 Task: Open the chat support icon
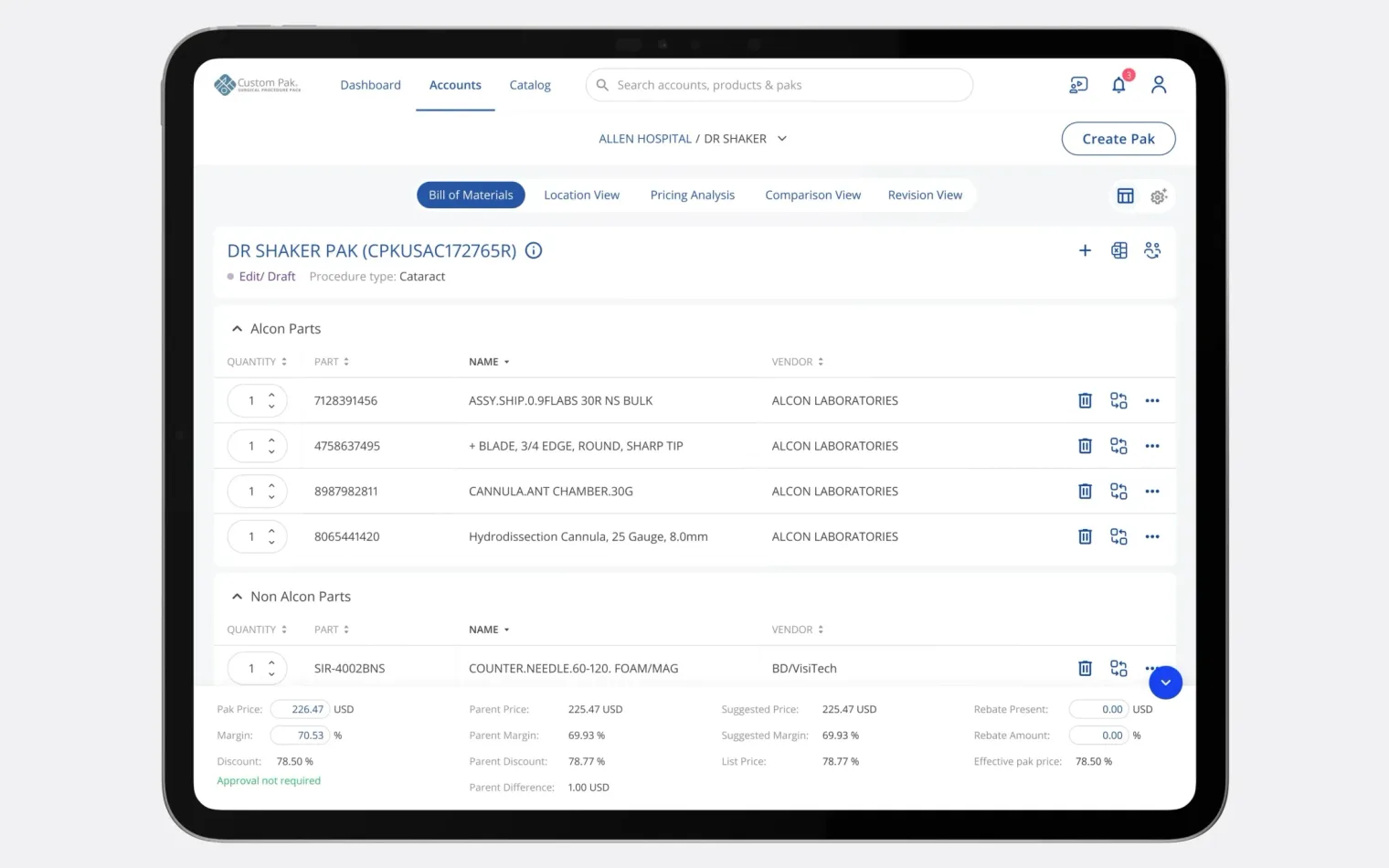(1078, 85)
